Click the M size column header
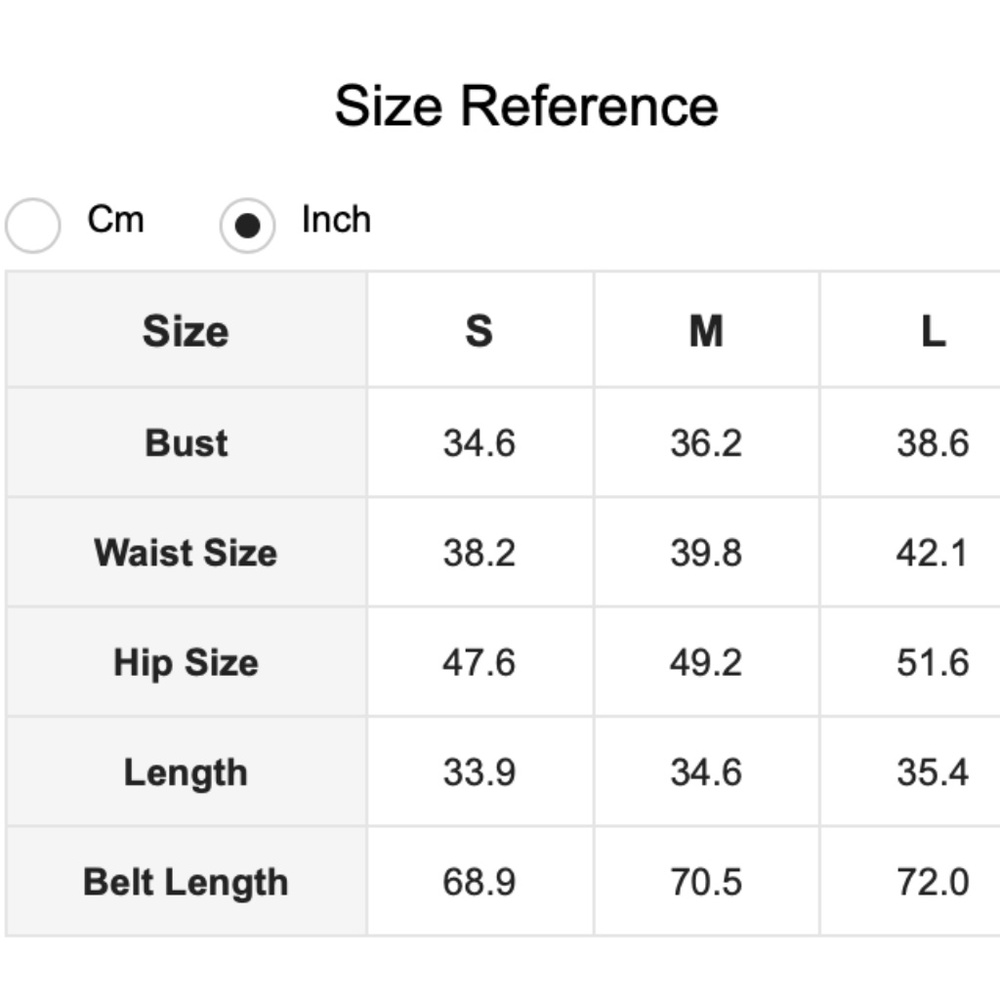The image size is (1000, 1000). [706, 331]
